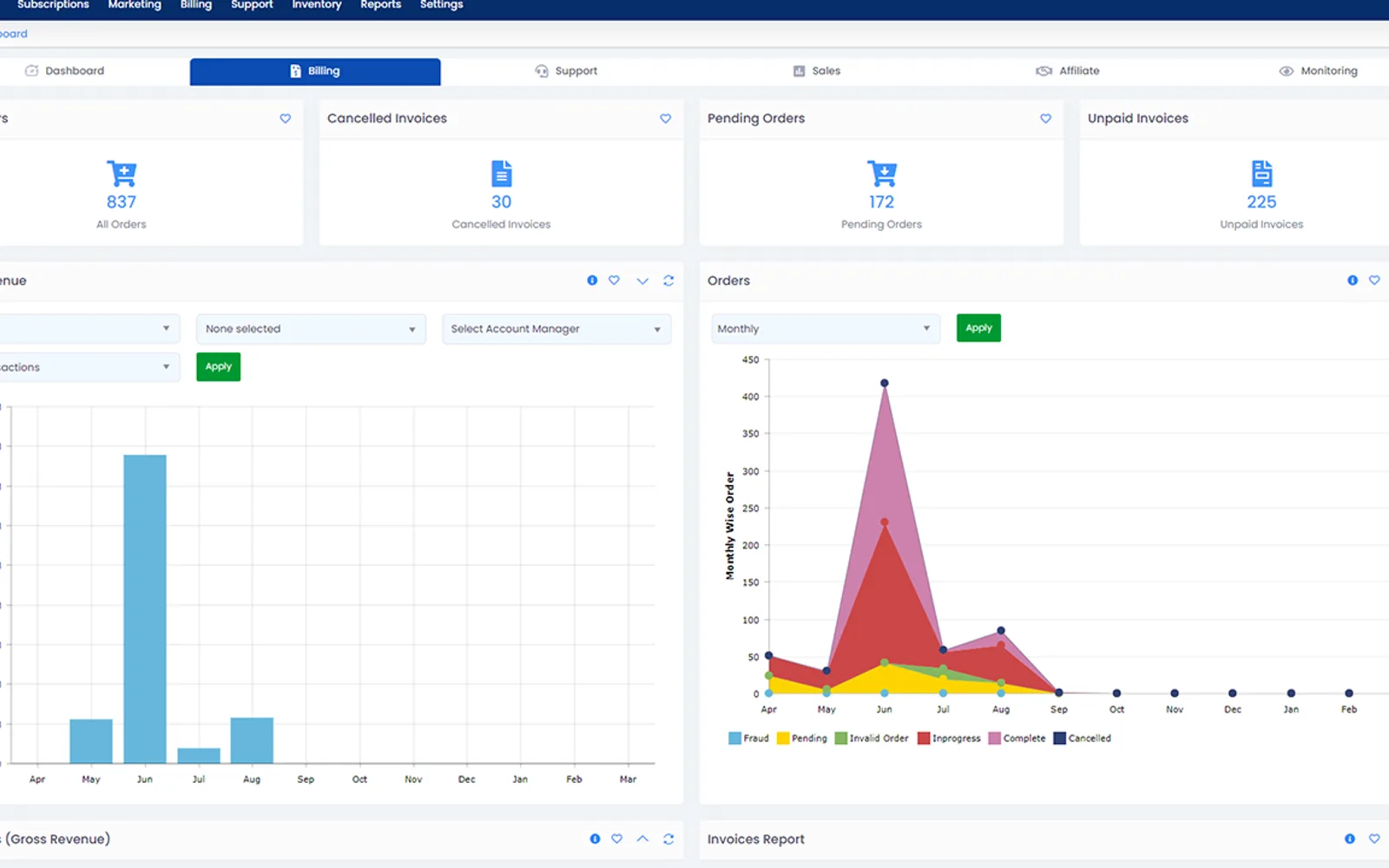Open Reports in top menu bar
1389x868 pixels.
381,5
